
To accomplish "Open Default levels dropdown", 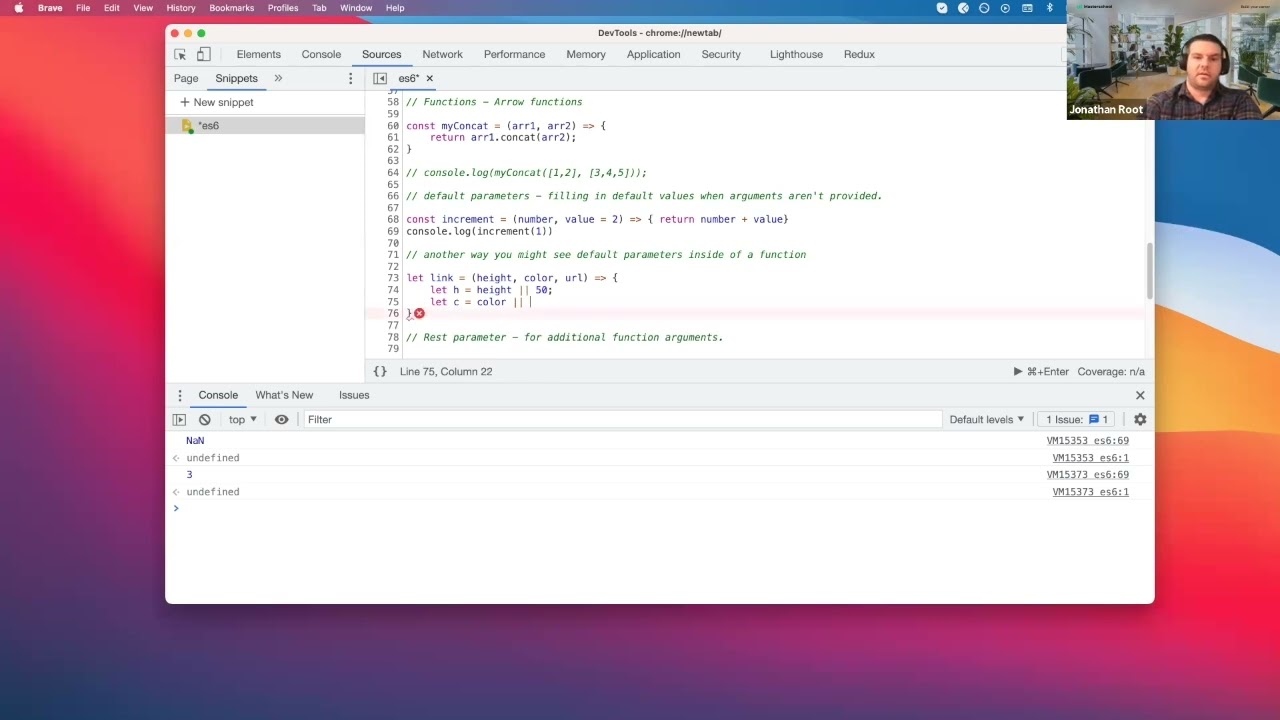I will [987, 420].
